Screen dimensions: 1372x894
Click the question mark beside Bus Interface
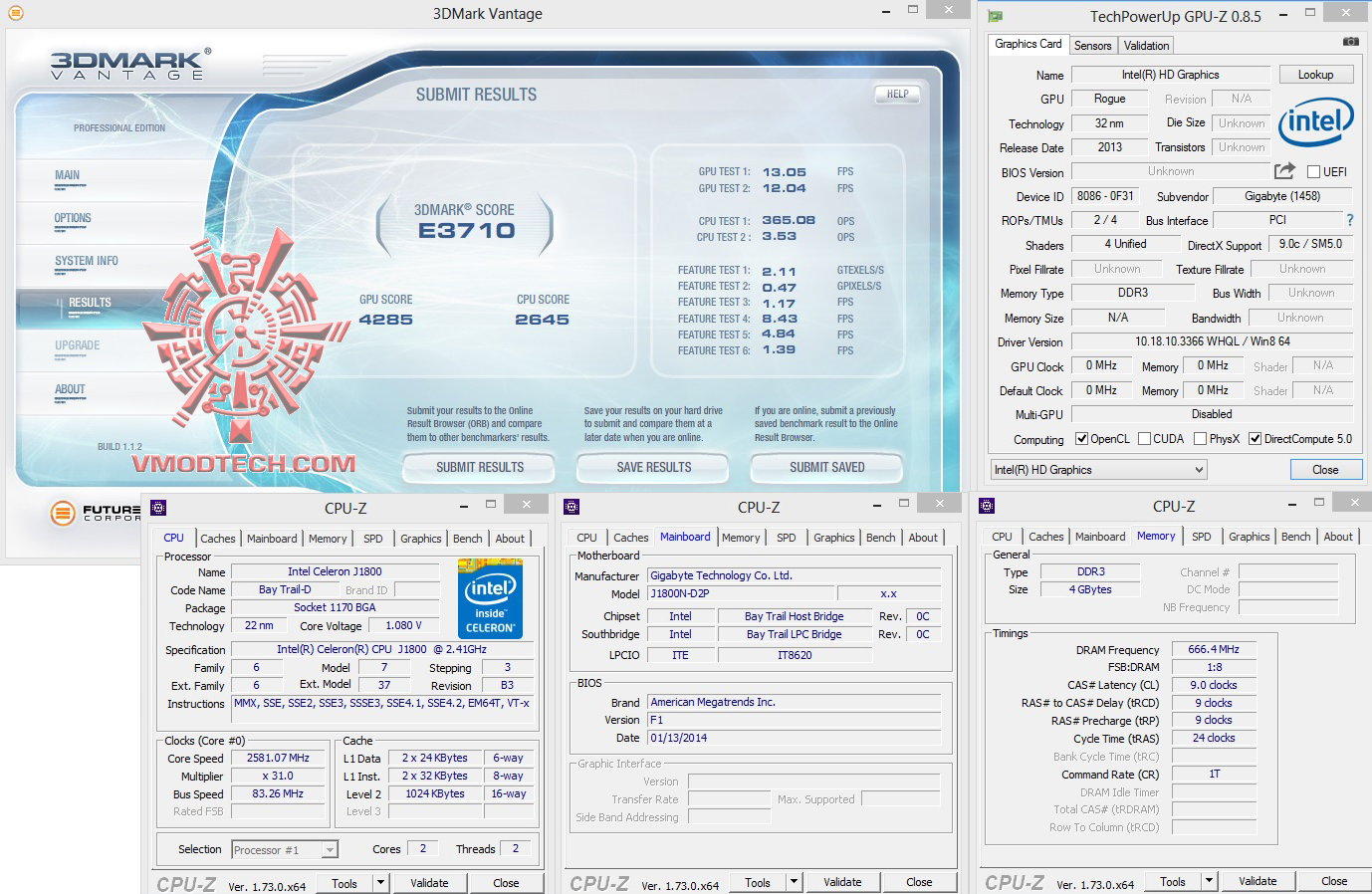tap(1350, 220)
